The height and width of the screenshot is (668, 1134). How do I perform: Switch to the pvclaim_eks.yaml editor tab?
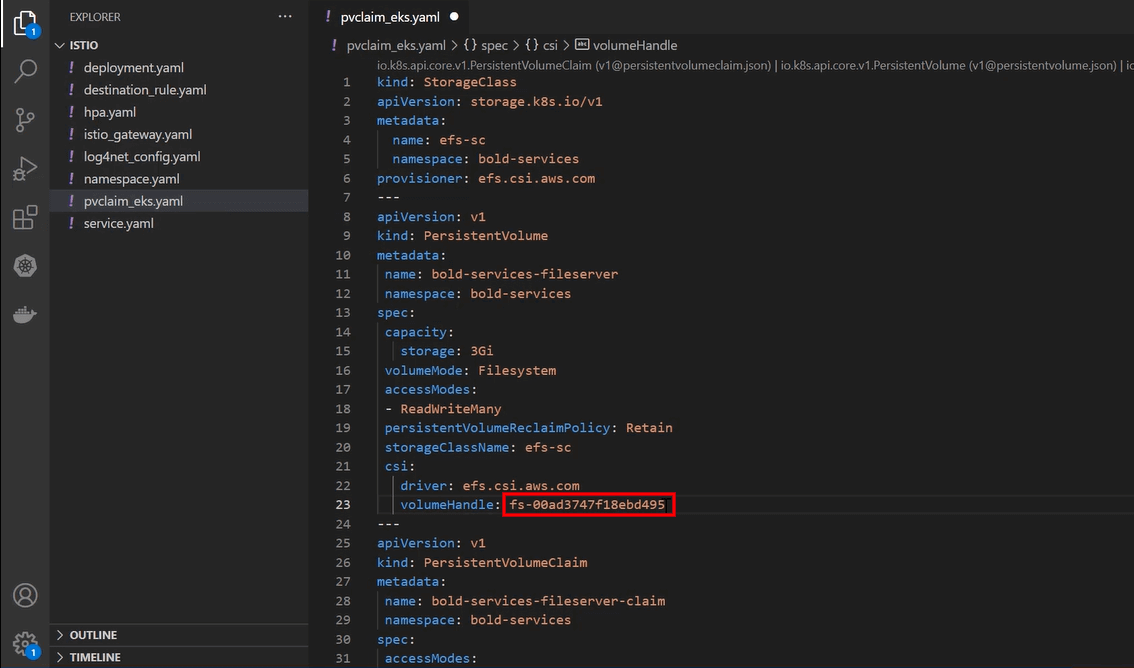pos(390,16)
